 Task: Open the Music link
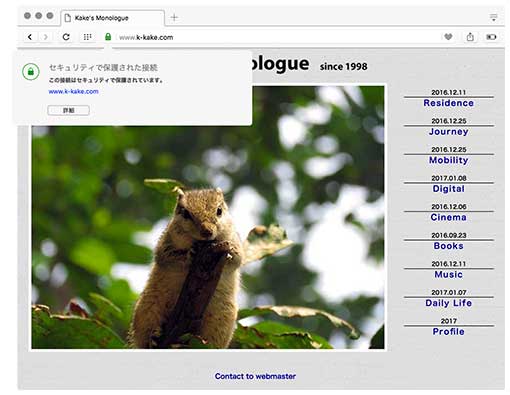[449, 274]
